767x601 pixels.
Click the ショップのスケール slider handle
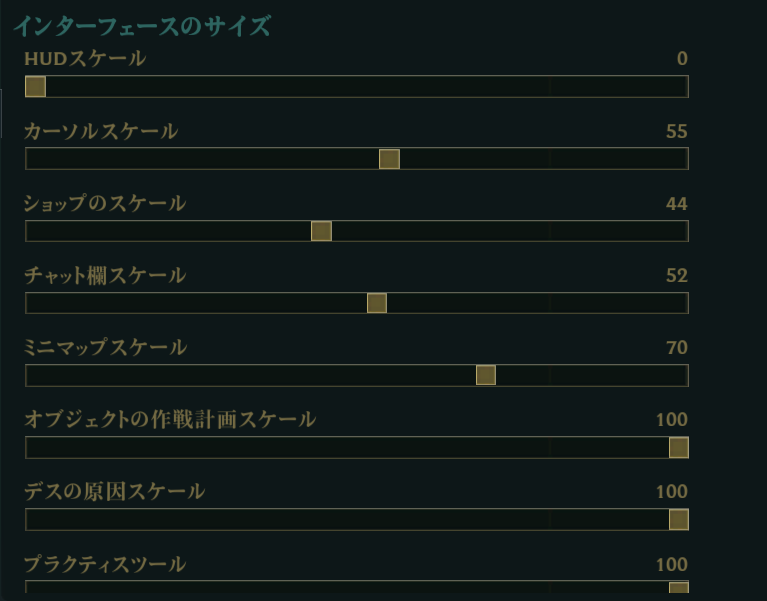click(x=321, y=231)
